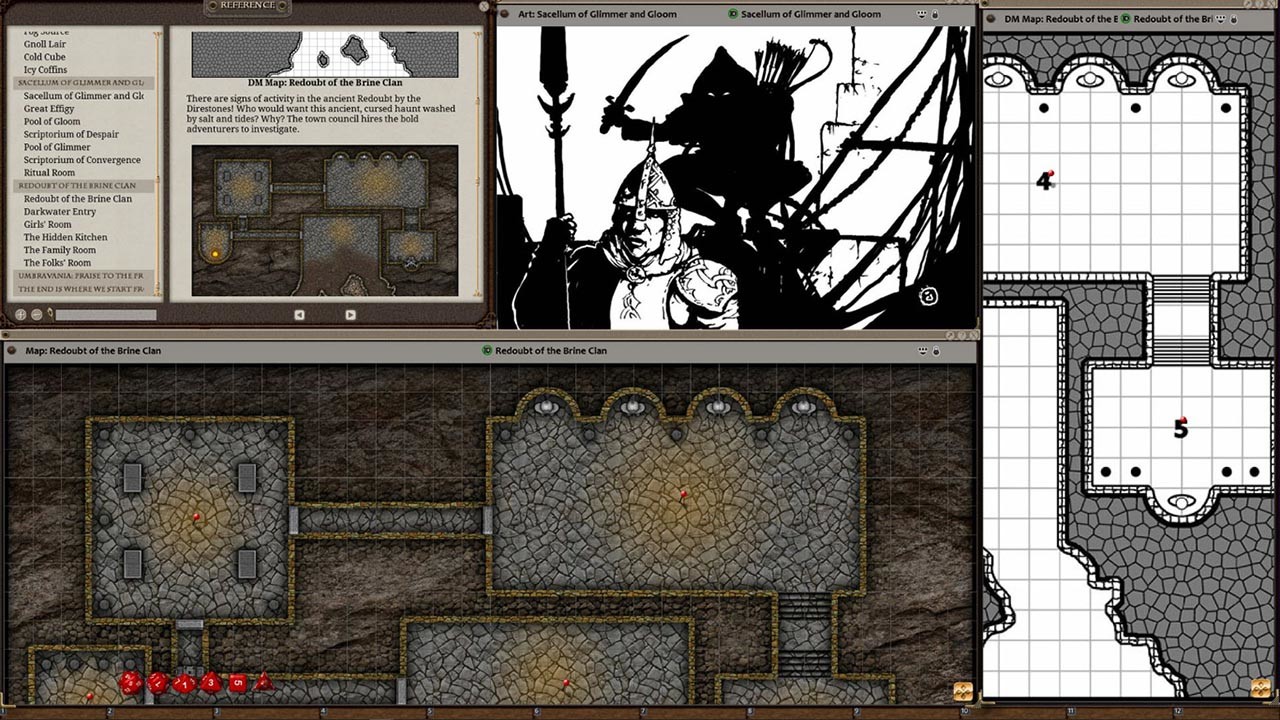Image resolution: width=1280 pixels, height=720 pixels.
Task: Expand the UMBRAVANIA section header
Action: (x=80, y=275)
